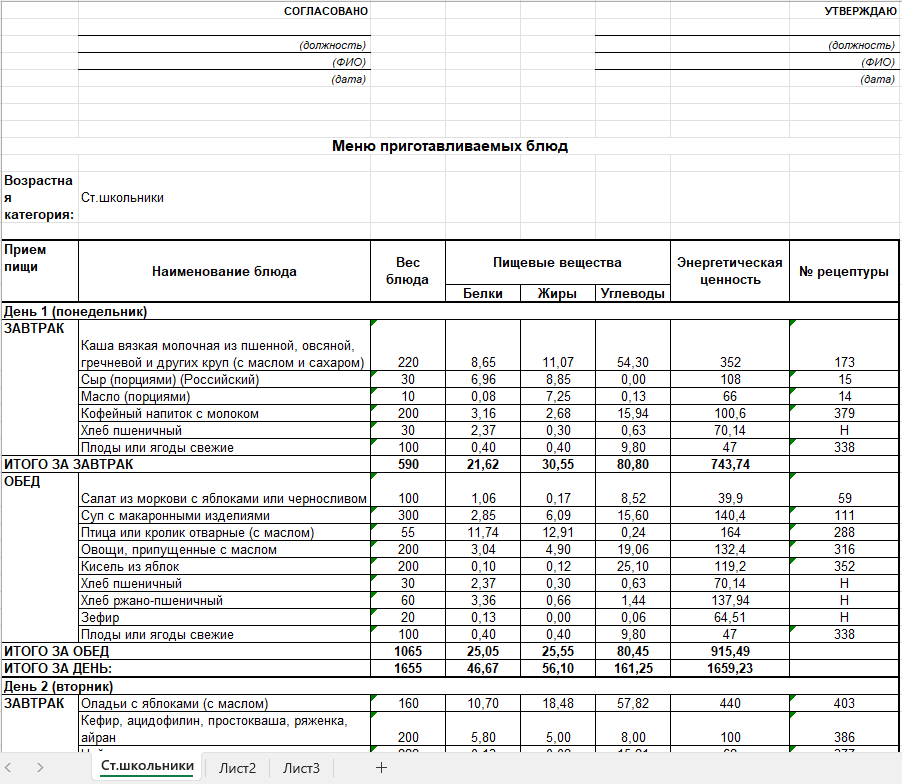902x784 pixels.
Task: Select the Энергетическая ценность header cell
Action: coord(729,271)
